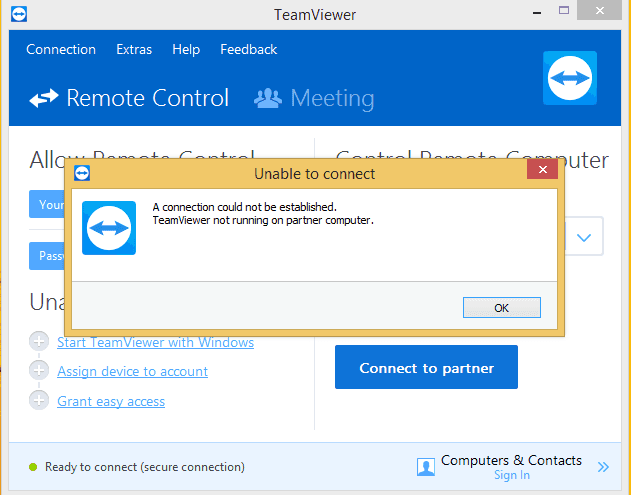Click the Meeting people icon
Screen dimensions: 631x495
[x=268, y=98]
